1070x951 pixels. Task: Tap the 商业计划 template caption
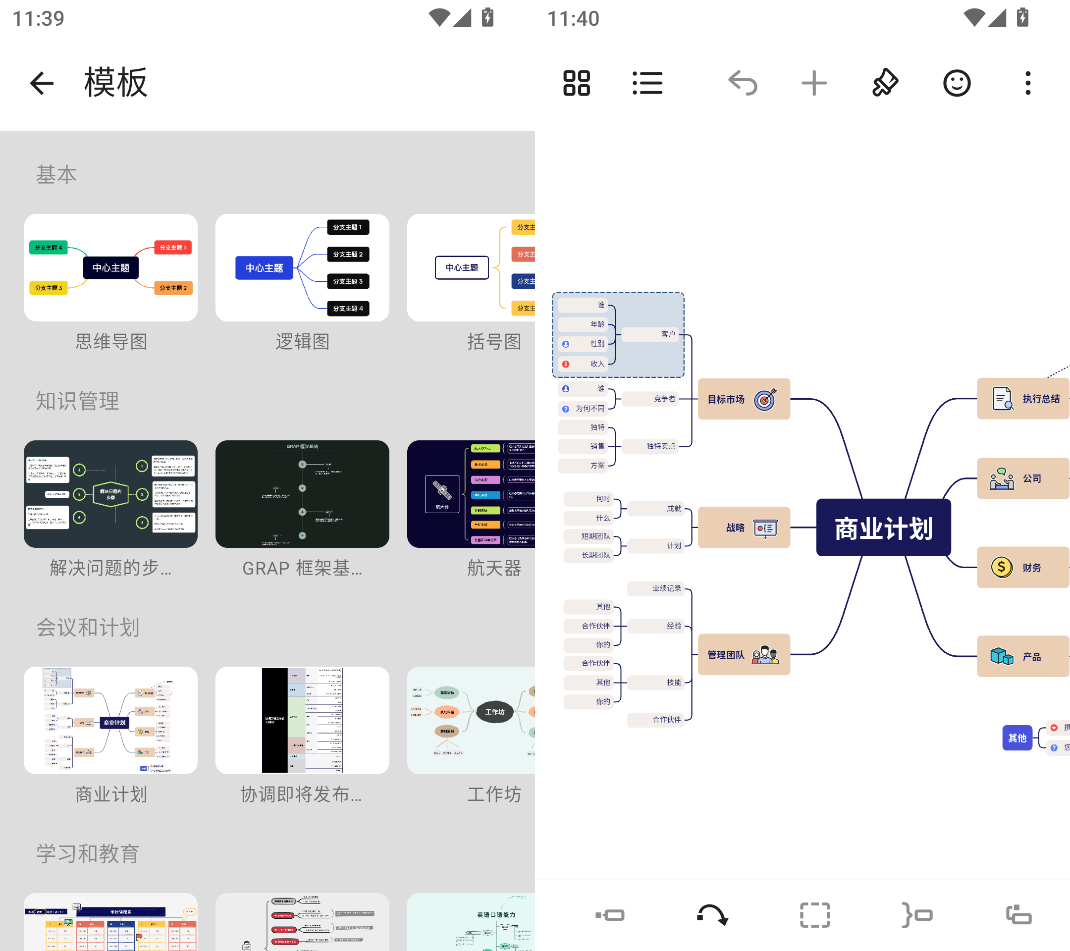[111, 794]
